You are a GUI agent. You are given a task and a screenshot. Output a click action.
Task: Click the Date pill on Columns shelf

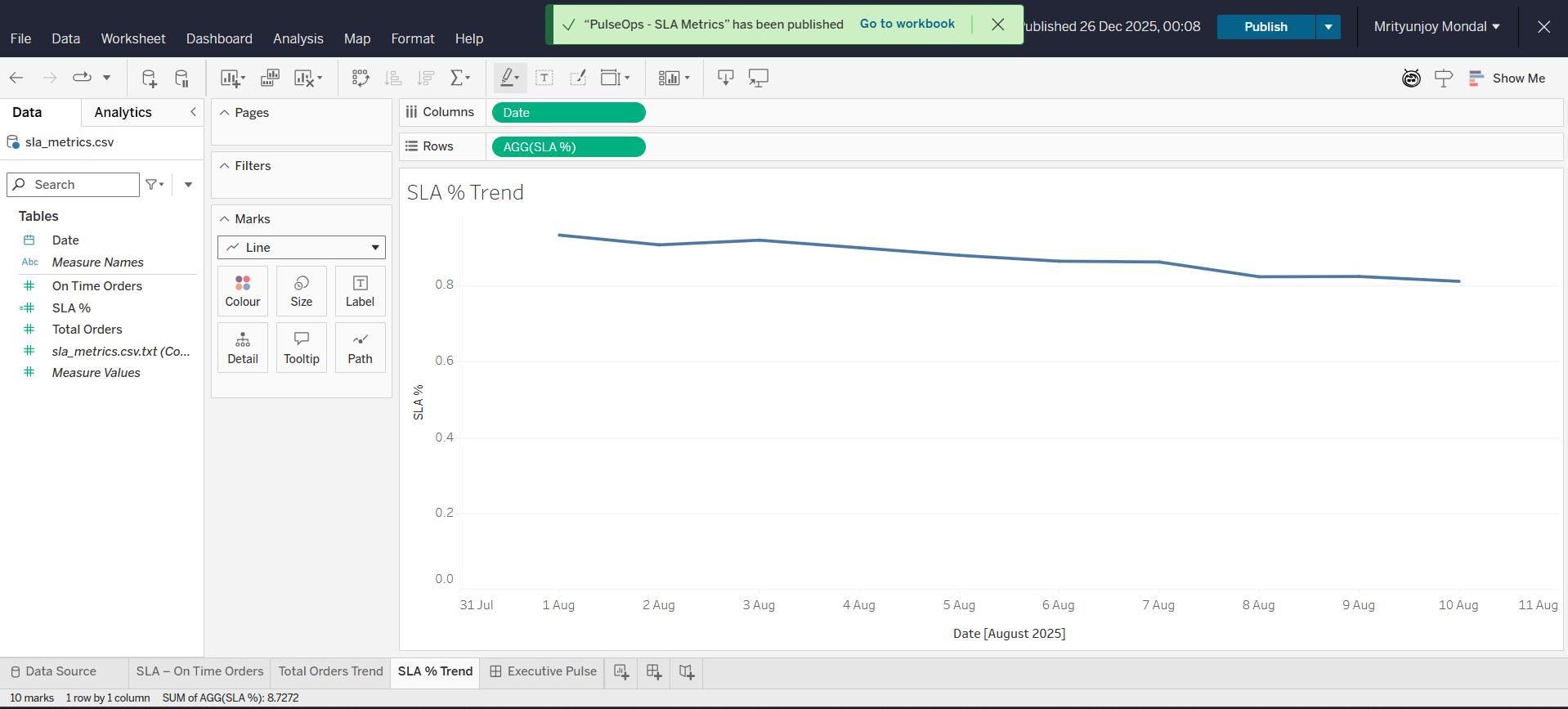pos(569,113)
